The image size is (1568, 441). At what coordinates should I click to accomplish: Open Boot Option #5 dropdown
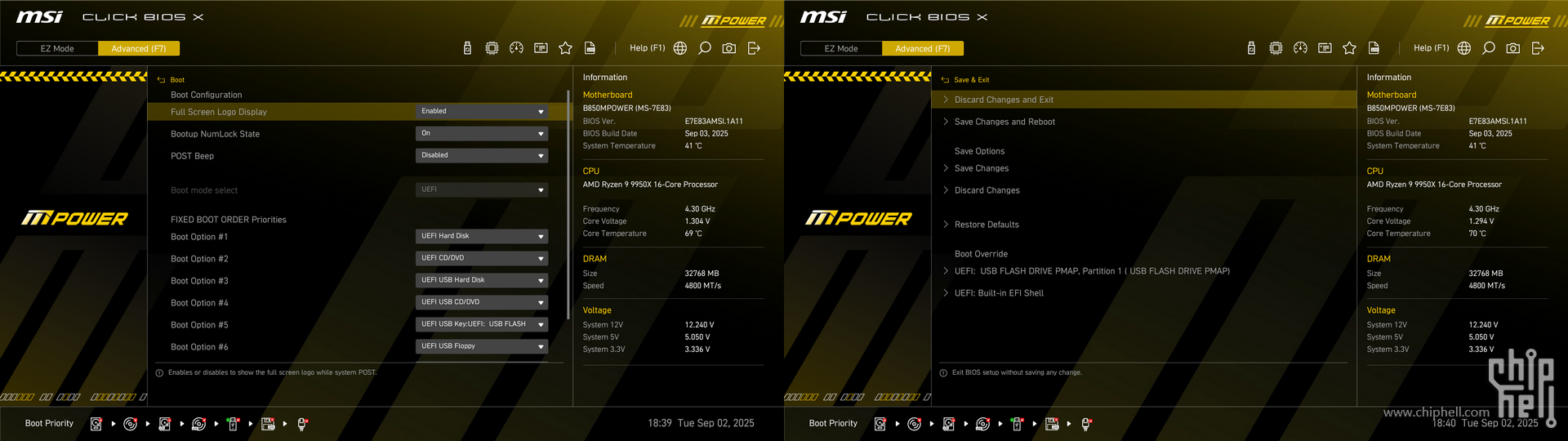point(482,324)
